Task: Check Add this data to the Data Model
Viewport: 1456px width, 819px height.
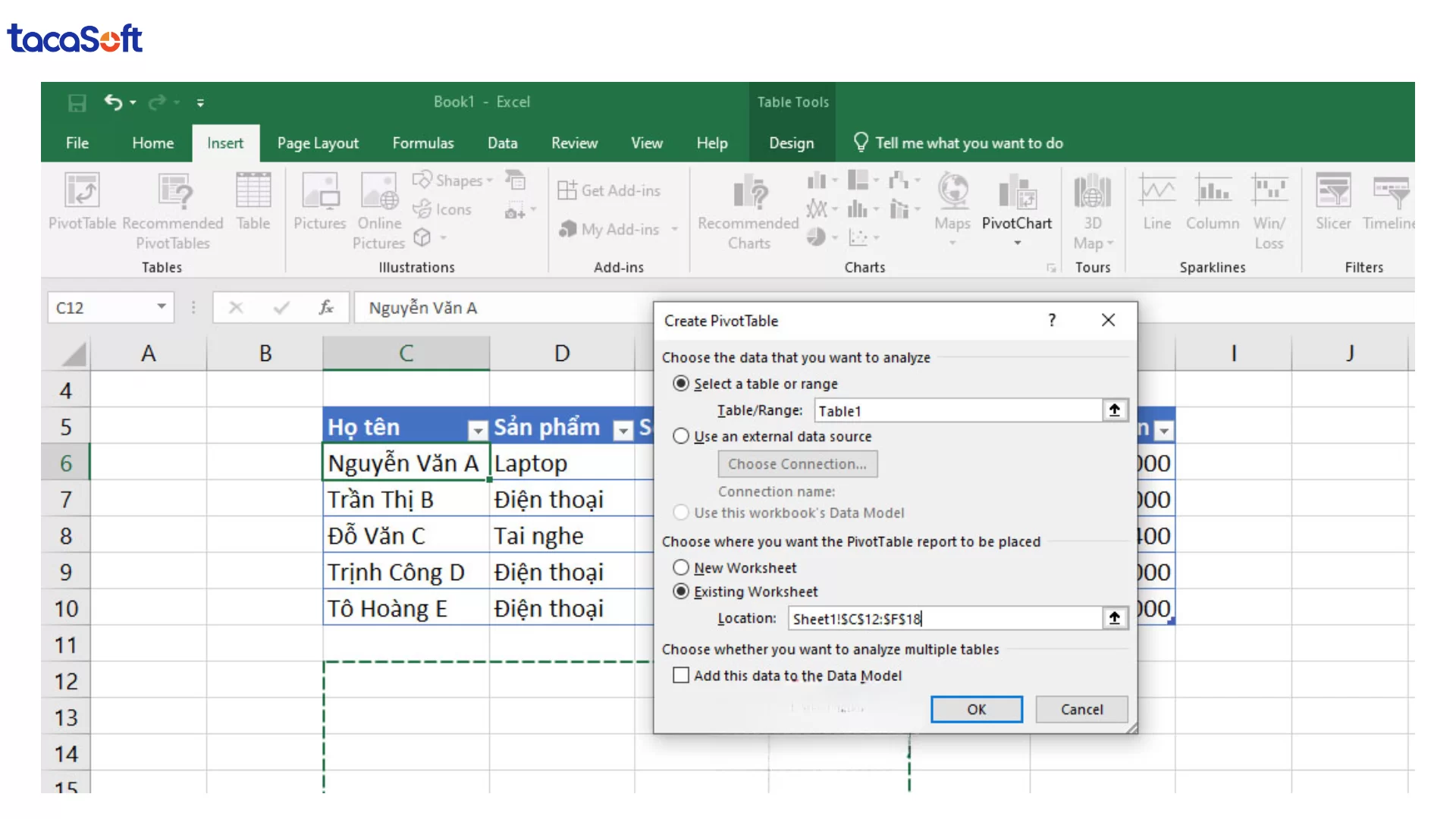Action: 680,675
